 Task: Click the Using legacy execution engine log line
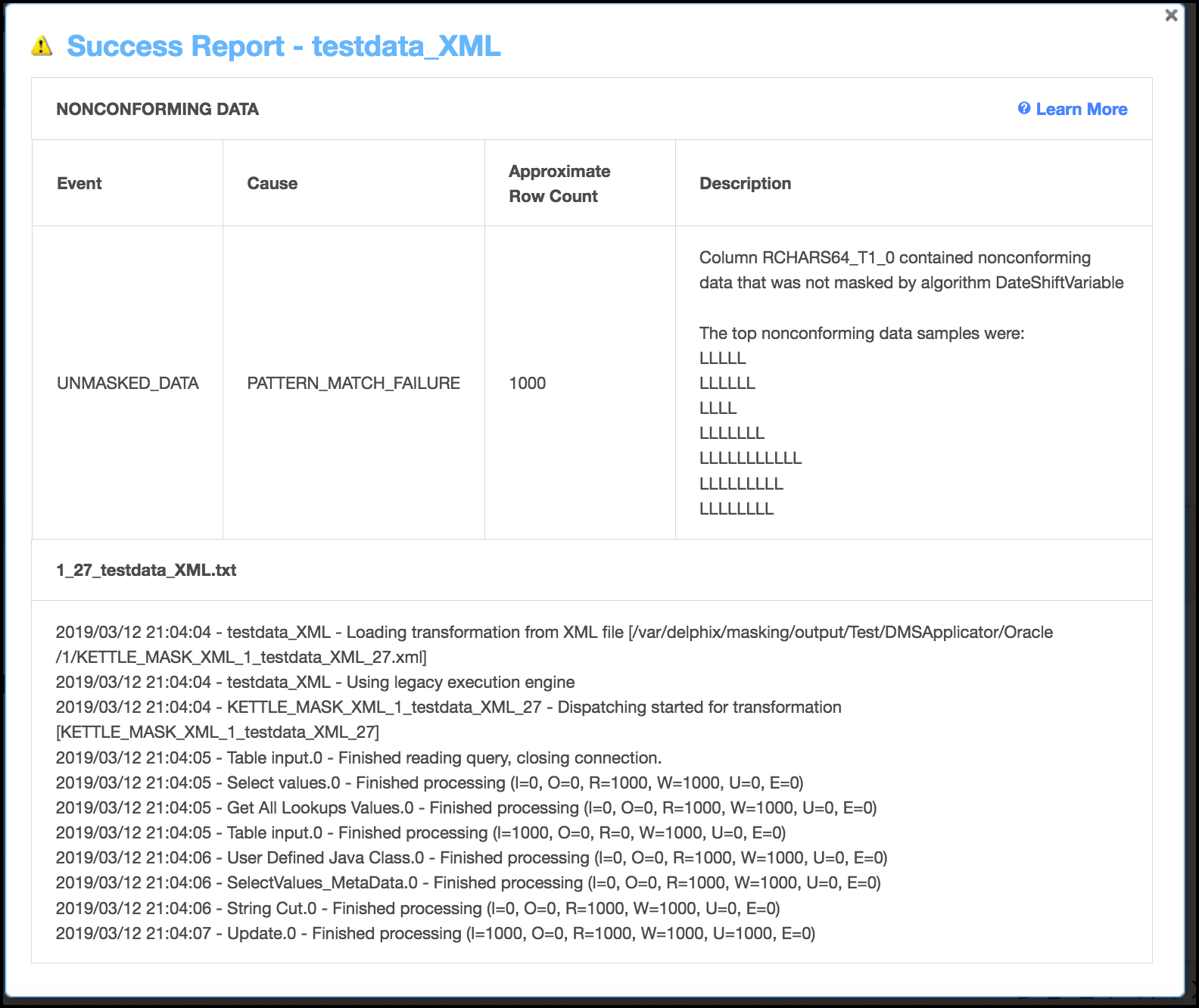click(x=315, y=682)
